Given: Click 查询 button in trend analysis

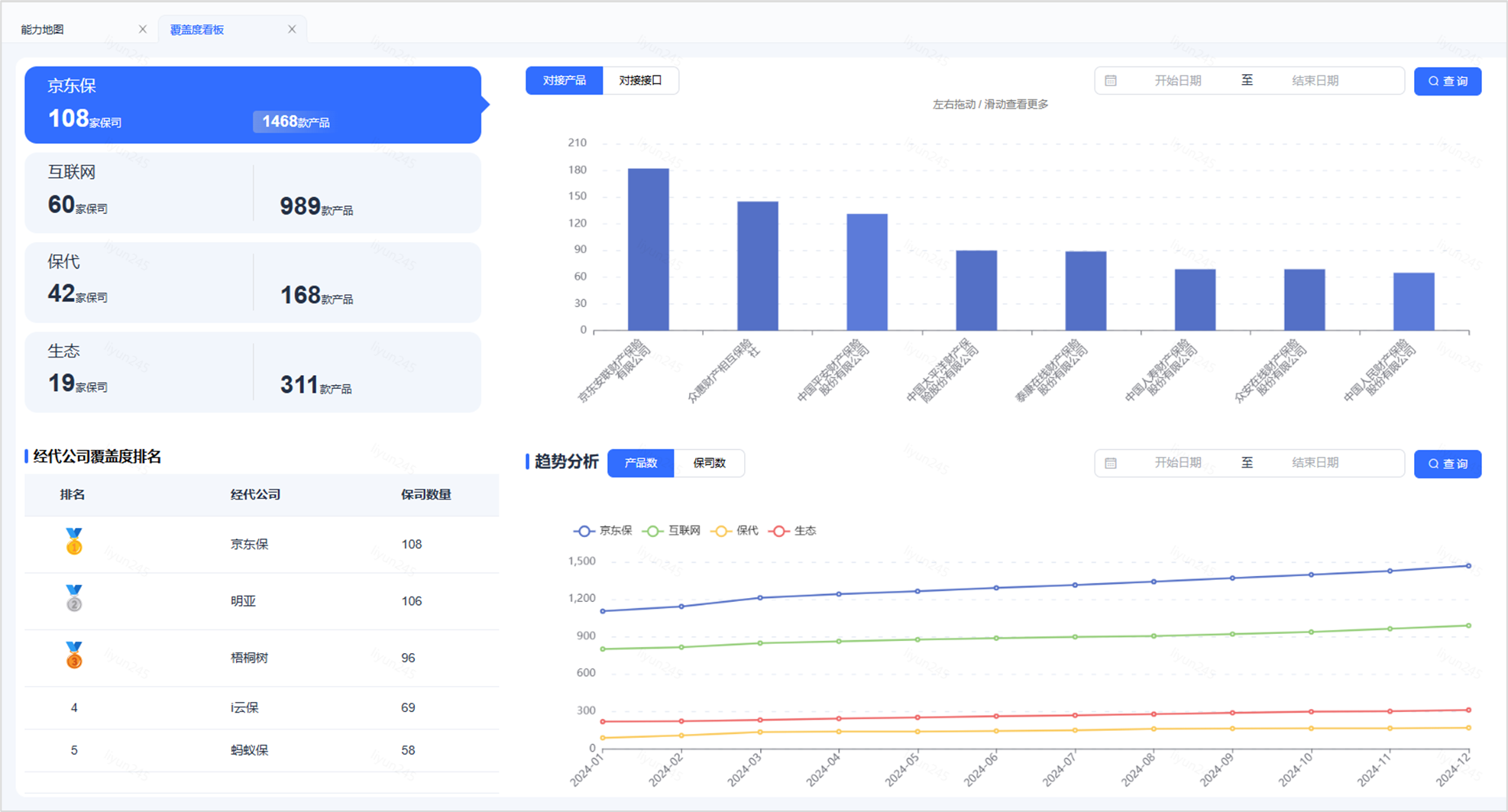Looking at the screenshot, I should click(1448, 464).
